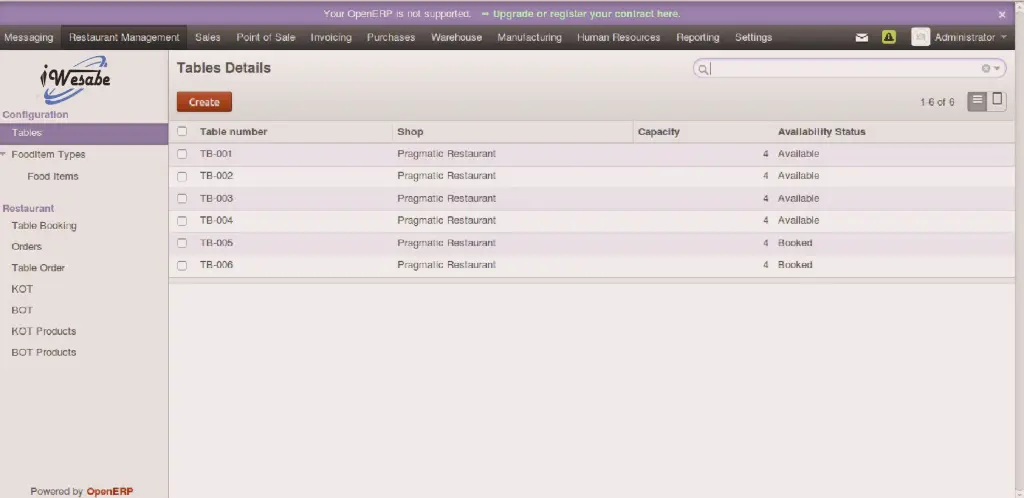
Task: Click inside the search input field
Action: (840, 69)
